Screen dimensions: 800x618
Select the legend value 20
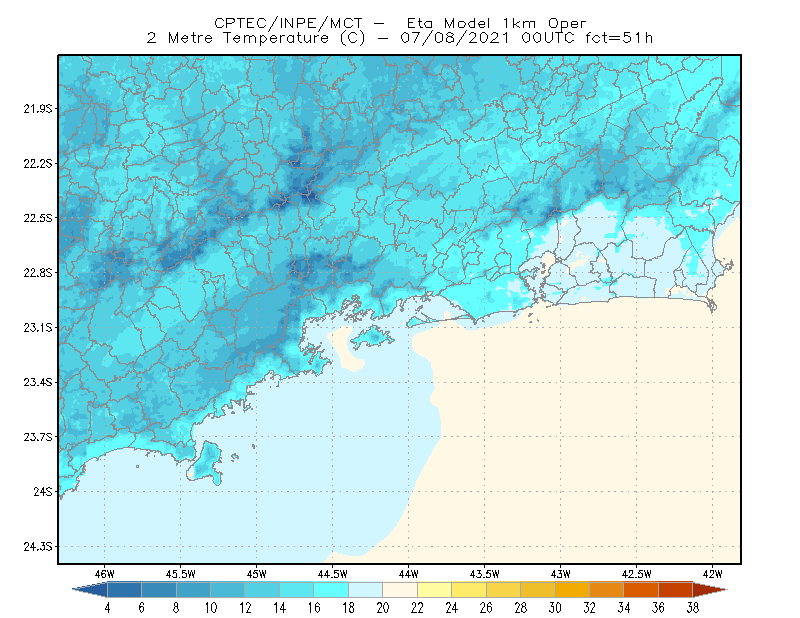(383, 608)
